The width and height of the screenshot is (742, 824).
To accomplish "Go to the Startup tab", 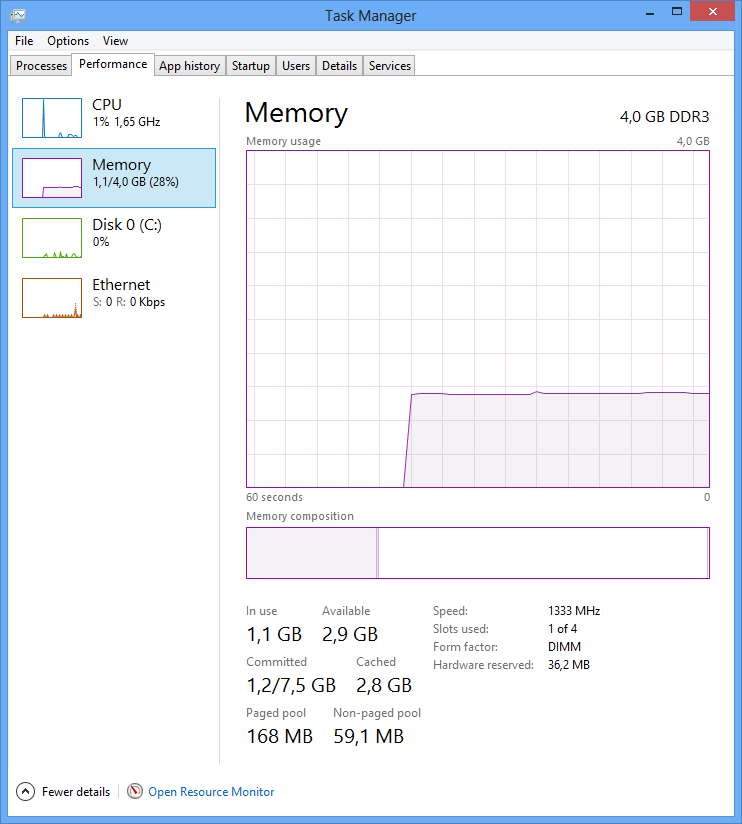I will 251,66.
